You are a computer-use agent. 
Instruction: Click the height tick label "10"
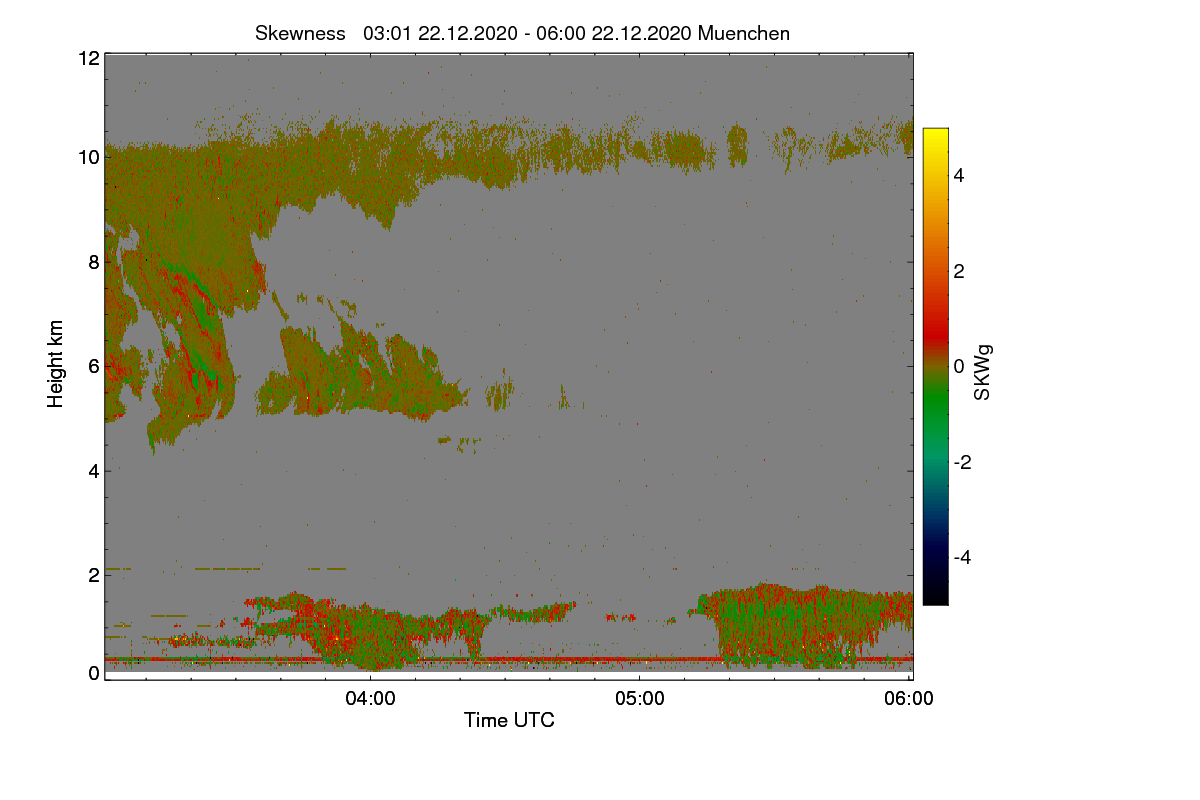(88, 157)
